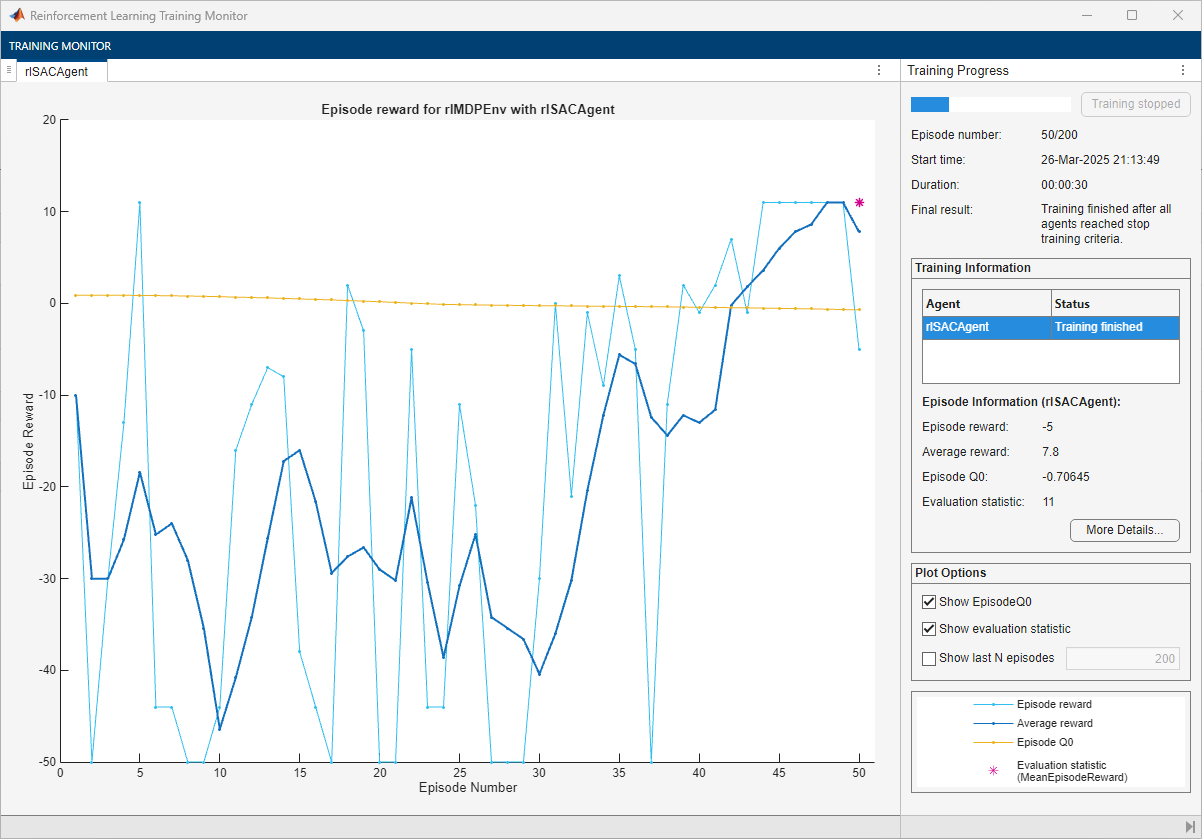
Task: Uncheck Show EpisodeQ0 checkbox
Action: click(929, 602)
